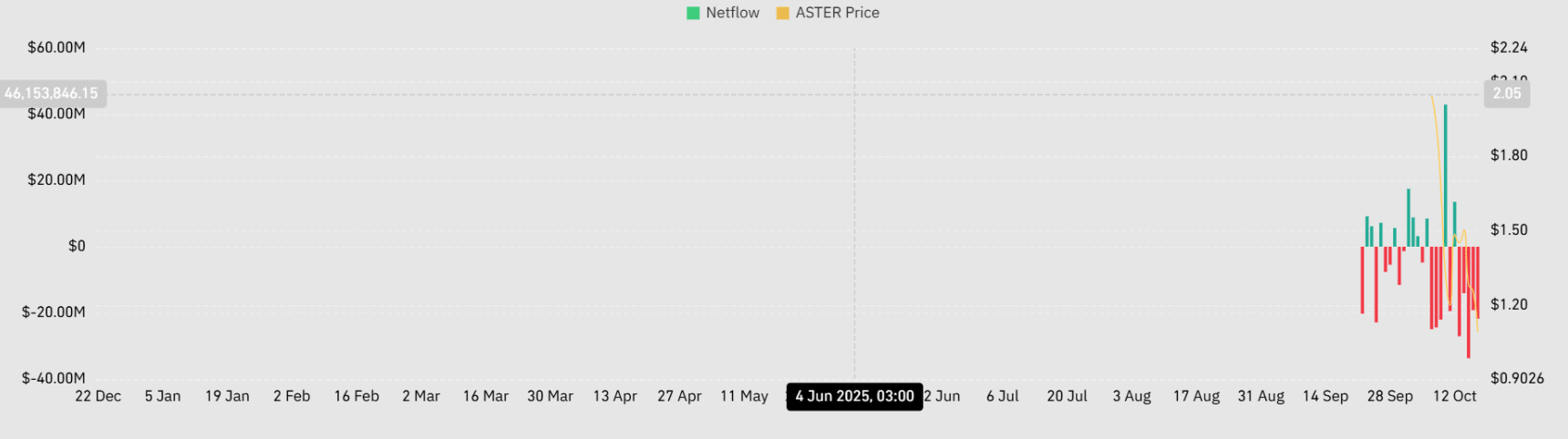Click the 46,153,846.15 crosshair value label
Screen dimensions: 1568x439
coord(51,94)
